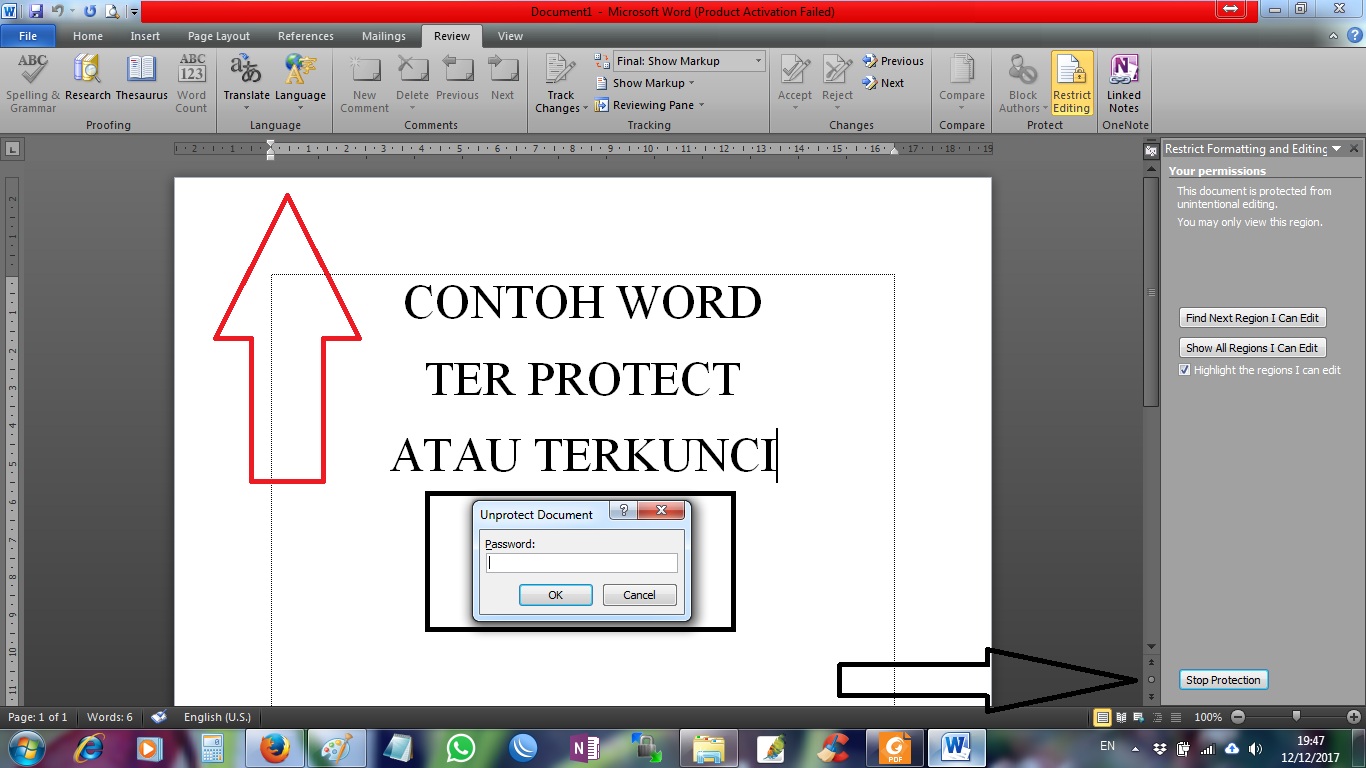This screenshot has height=768, width=1366.
Task: Toggle Accept change
Action: pos(794,75)
